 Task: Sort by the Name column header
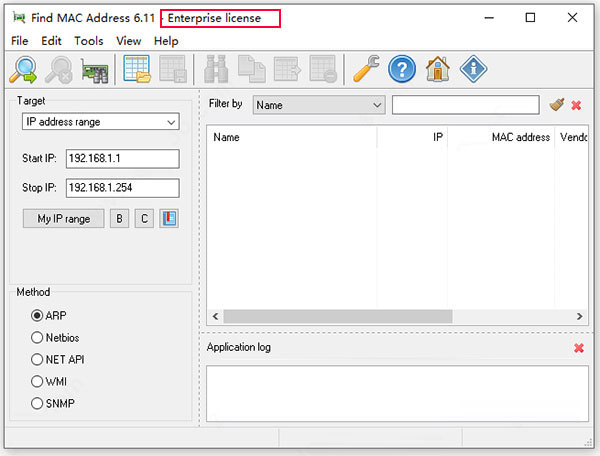292,137
